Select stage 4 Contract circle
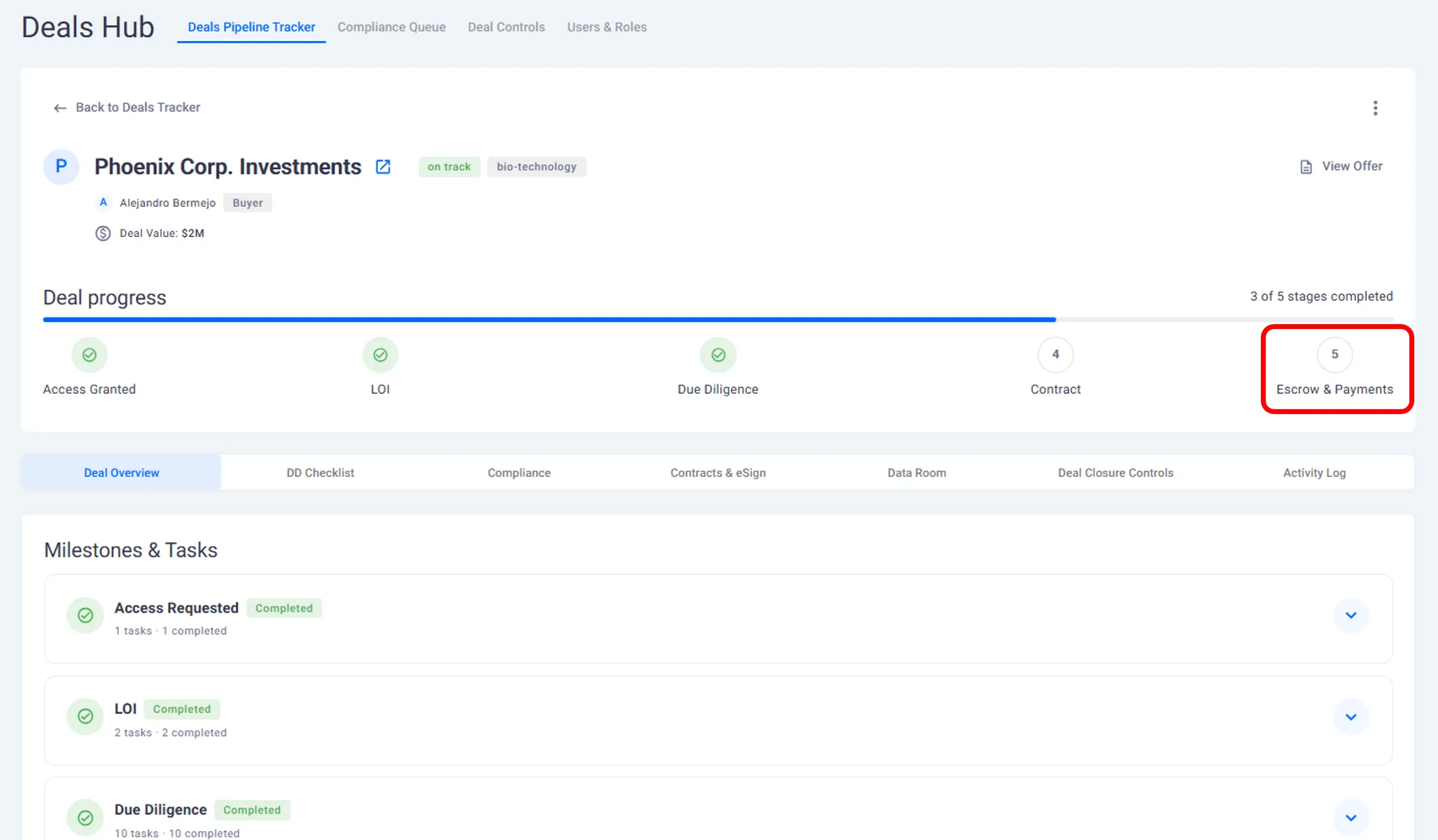 (x=1055, y=355)
